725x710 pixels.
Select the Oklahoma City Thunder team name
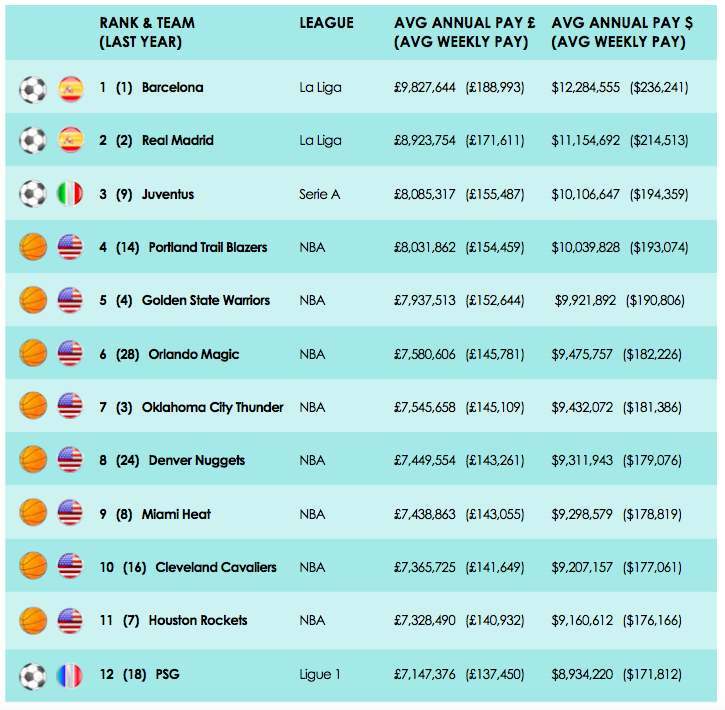coord(213,407)
